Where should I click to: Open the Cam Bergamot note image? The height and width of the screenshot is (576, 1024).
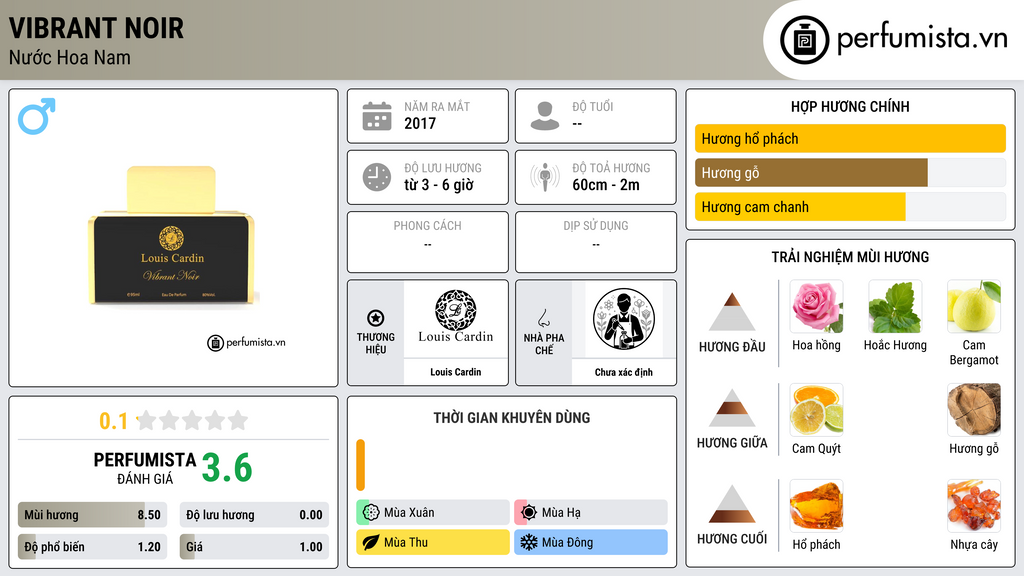(x=974, y=306)
